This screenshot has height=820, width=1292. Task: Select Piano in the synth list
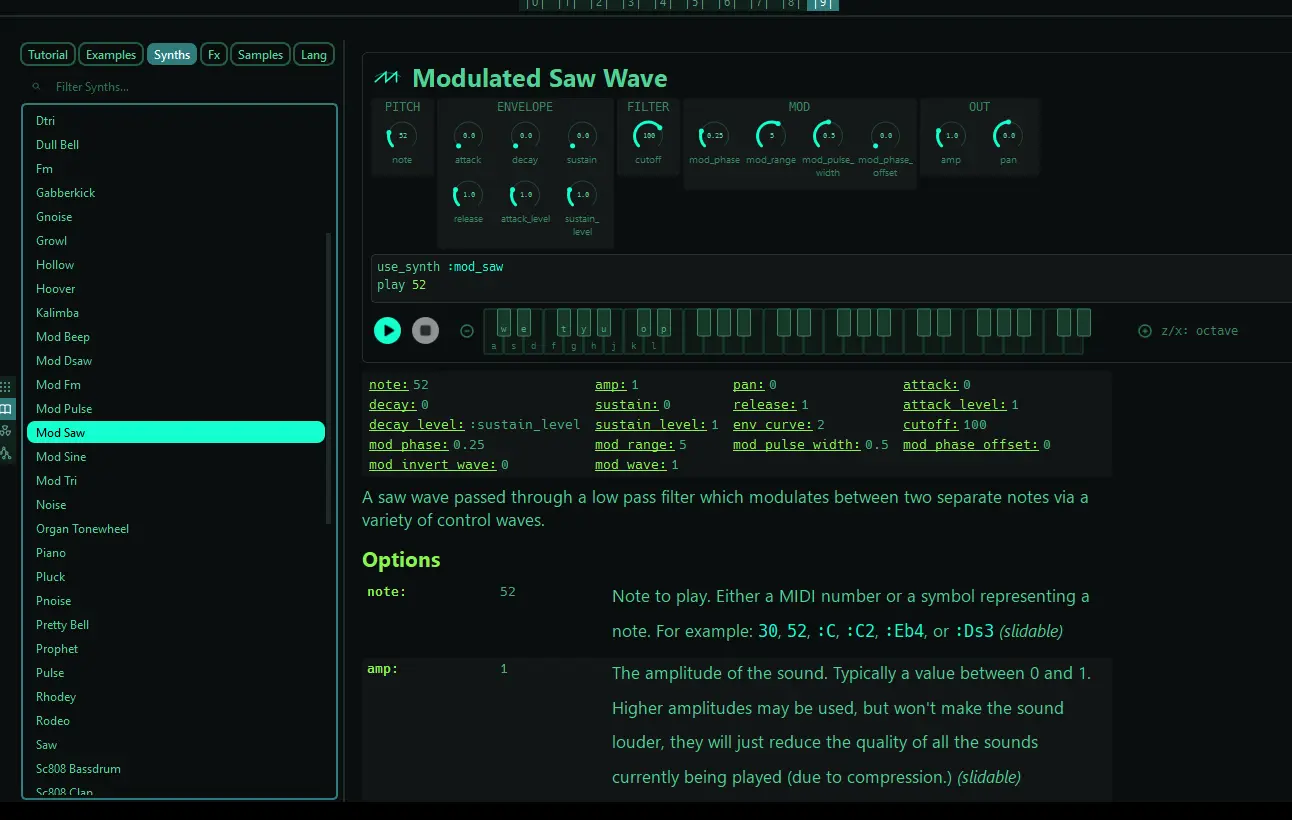click(176, 553)
